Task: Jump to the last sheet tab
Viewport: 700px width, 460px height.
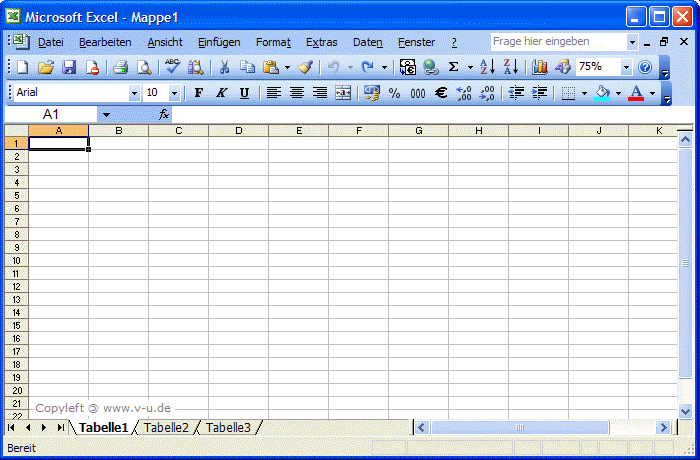Action: point(61,428)
